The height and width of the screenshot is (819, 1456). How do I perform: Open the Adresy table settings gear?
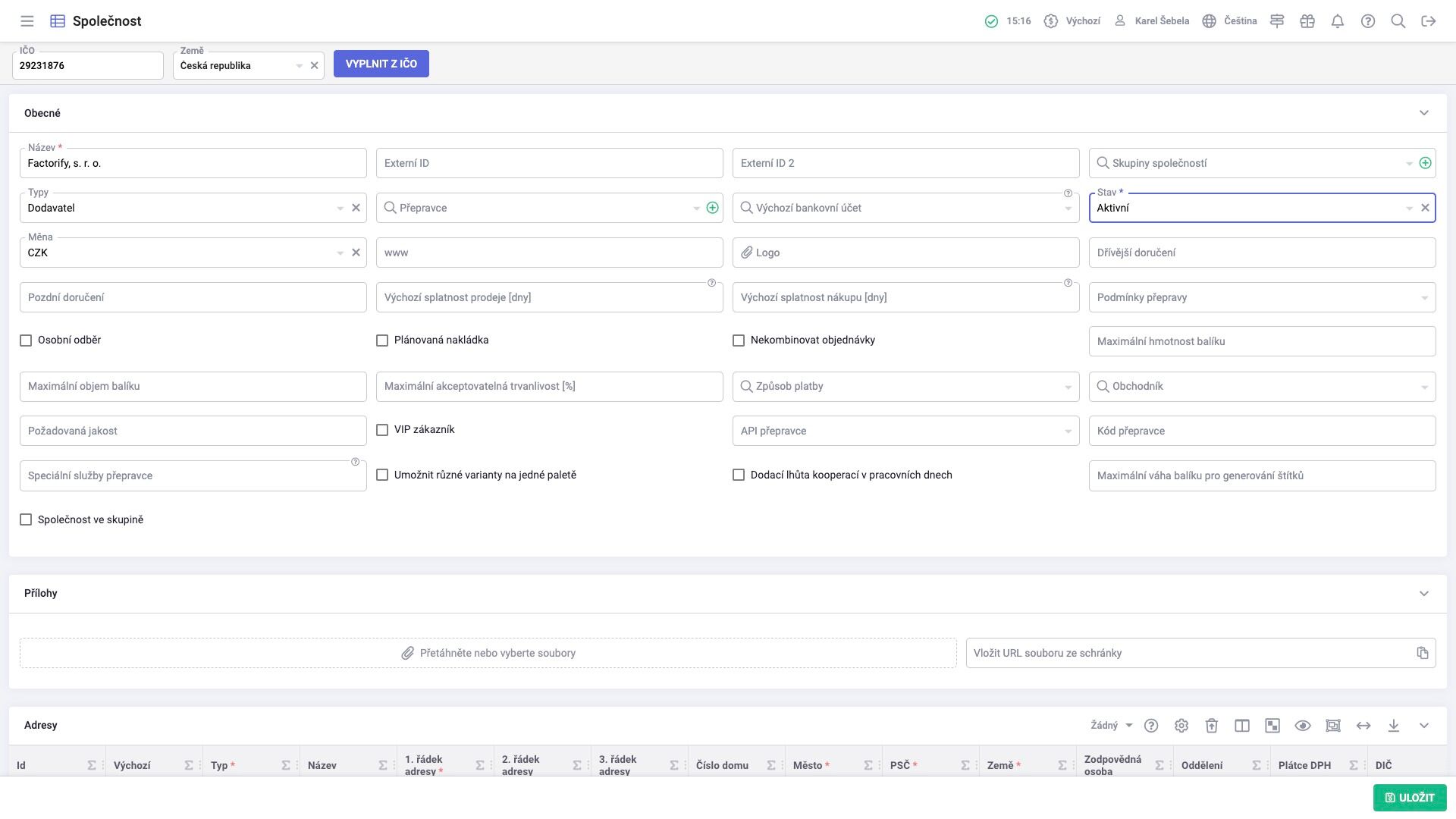1181,726
